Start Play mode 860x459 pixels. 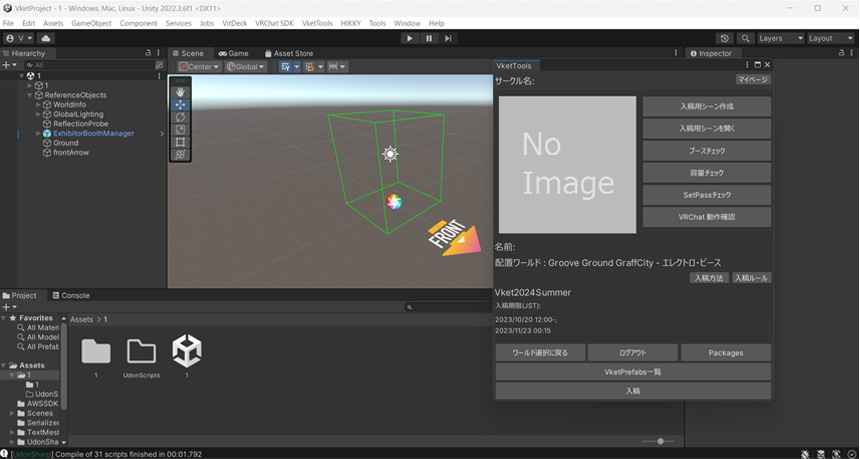pos(409,38)
